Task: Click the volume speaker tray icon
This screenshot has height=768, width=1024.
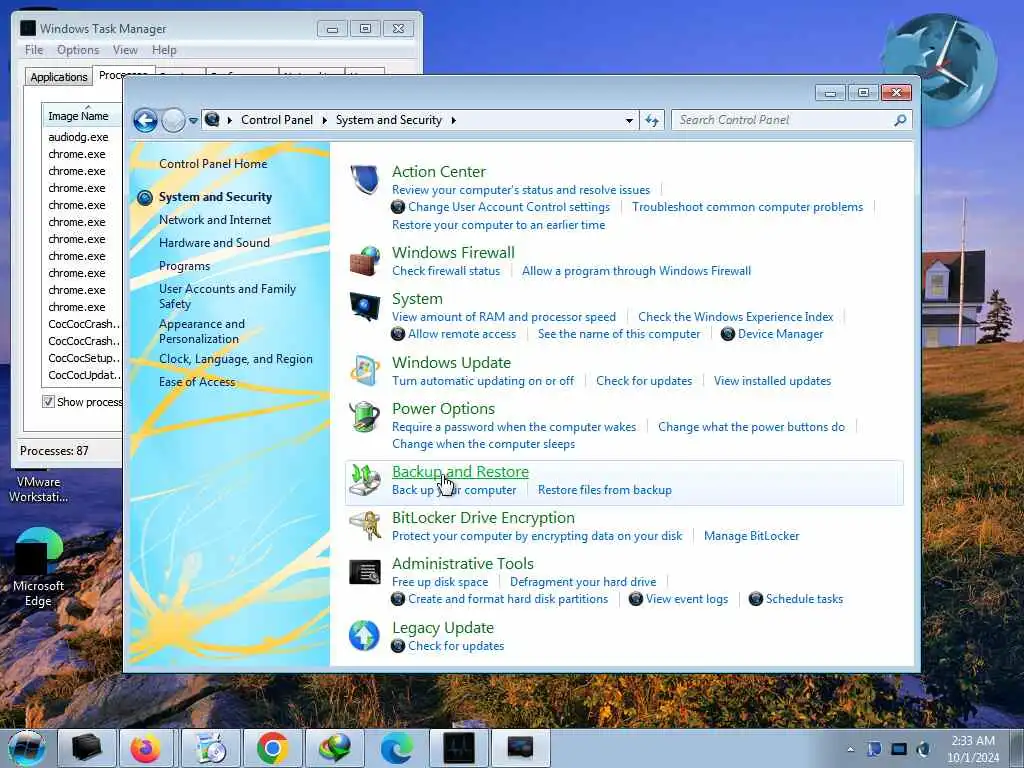Action: (x=923, y=749)
